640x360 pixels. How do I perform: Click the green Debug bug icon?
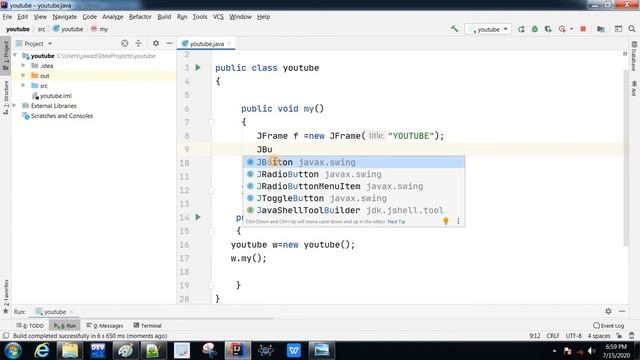tap(534, 29)
